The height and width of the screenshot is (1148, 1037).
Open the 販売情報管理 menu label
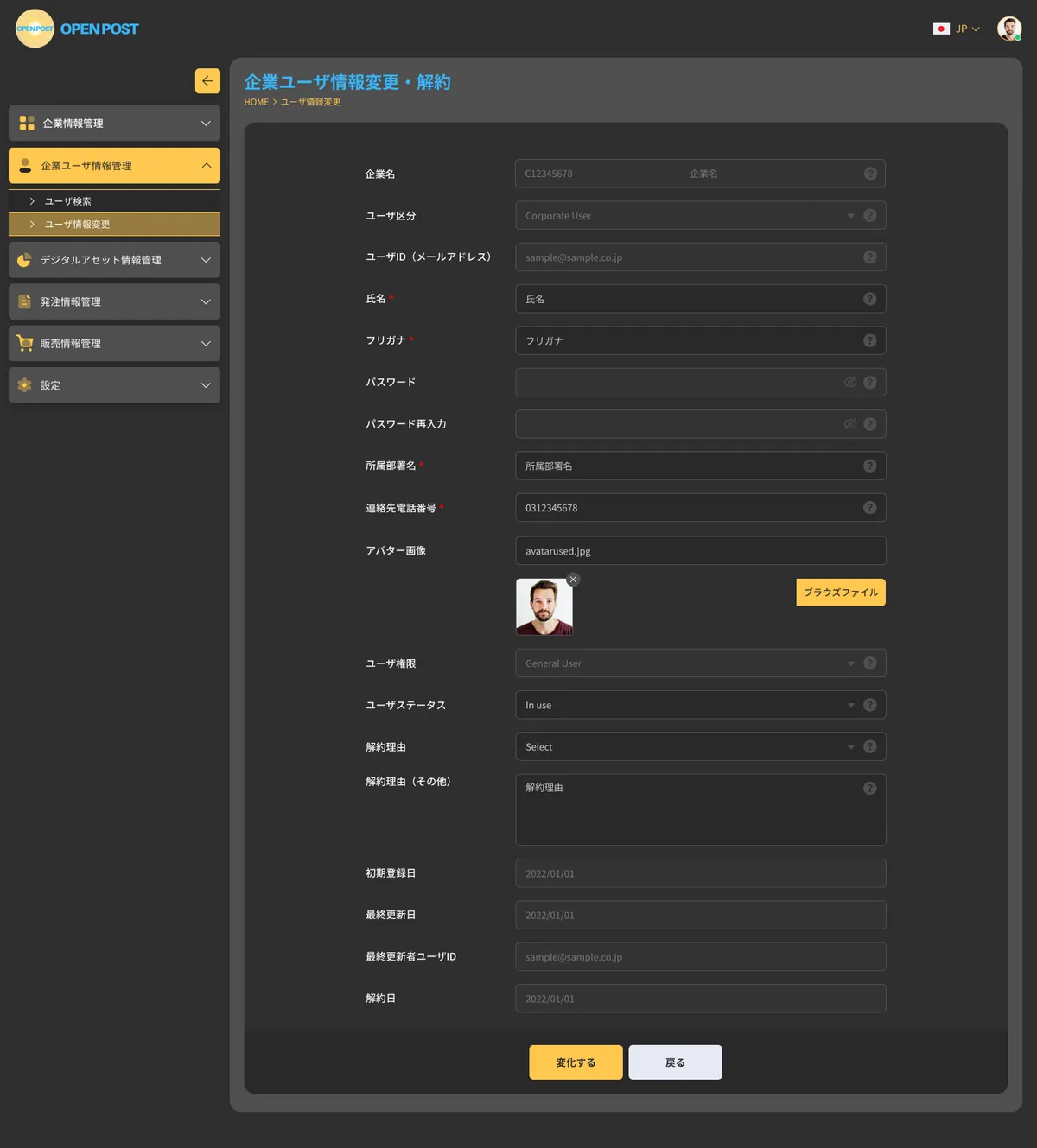pos(71,343)
